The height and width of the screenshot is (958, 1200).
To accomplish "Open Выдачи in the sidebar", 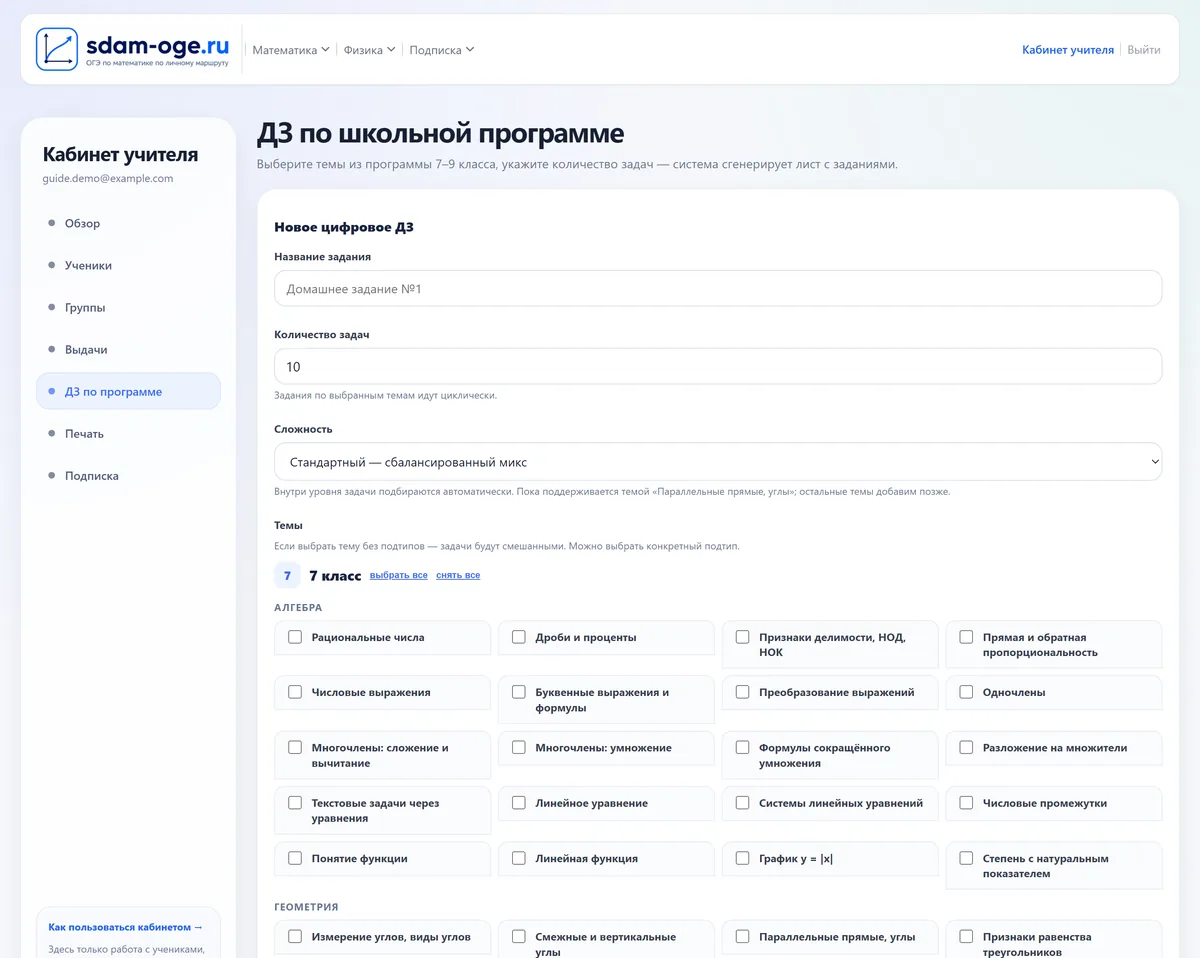I will point(128,349).
